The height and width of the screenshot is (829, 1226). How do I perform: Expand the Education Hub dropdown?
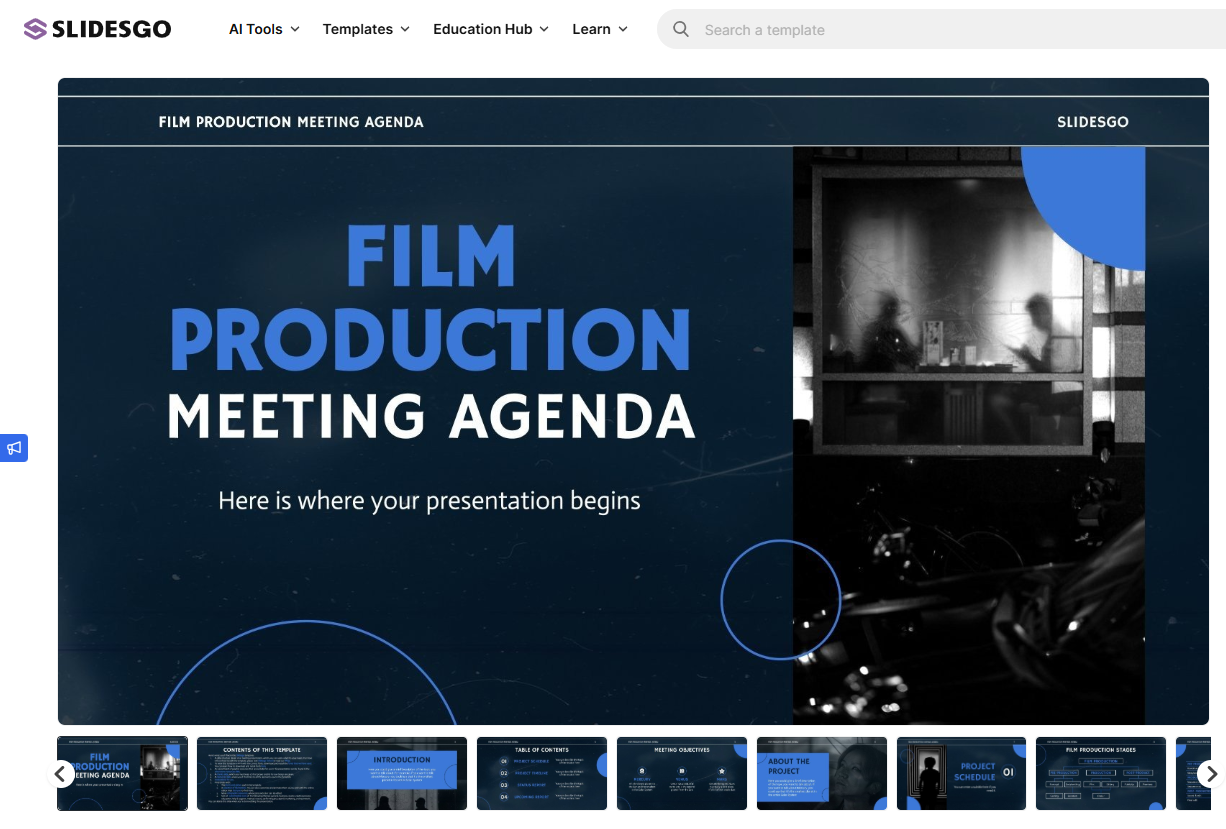pyautogui.click(x=490, y=29)
